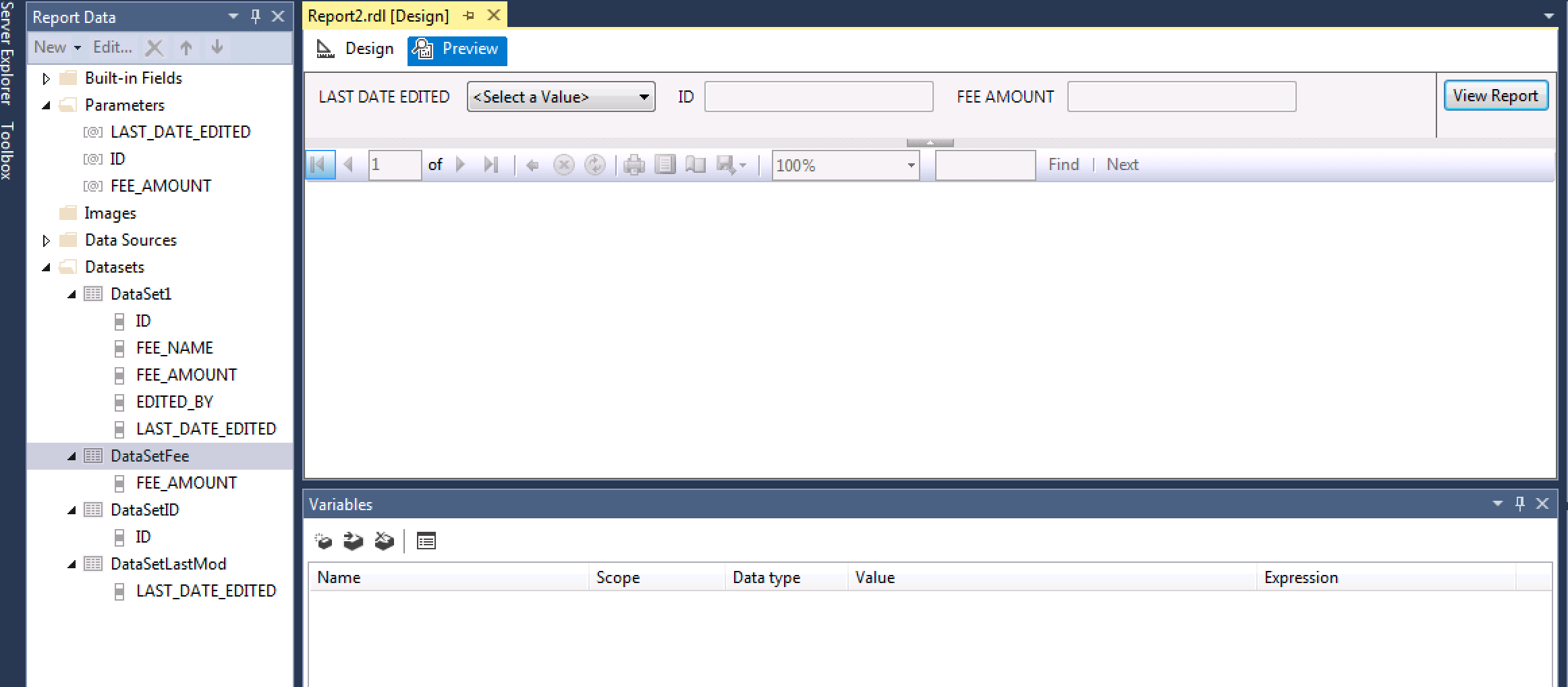Jump to the last report page
The width and height of the screenshot is (1568, 687).
[x=491, y=165]
